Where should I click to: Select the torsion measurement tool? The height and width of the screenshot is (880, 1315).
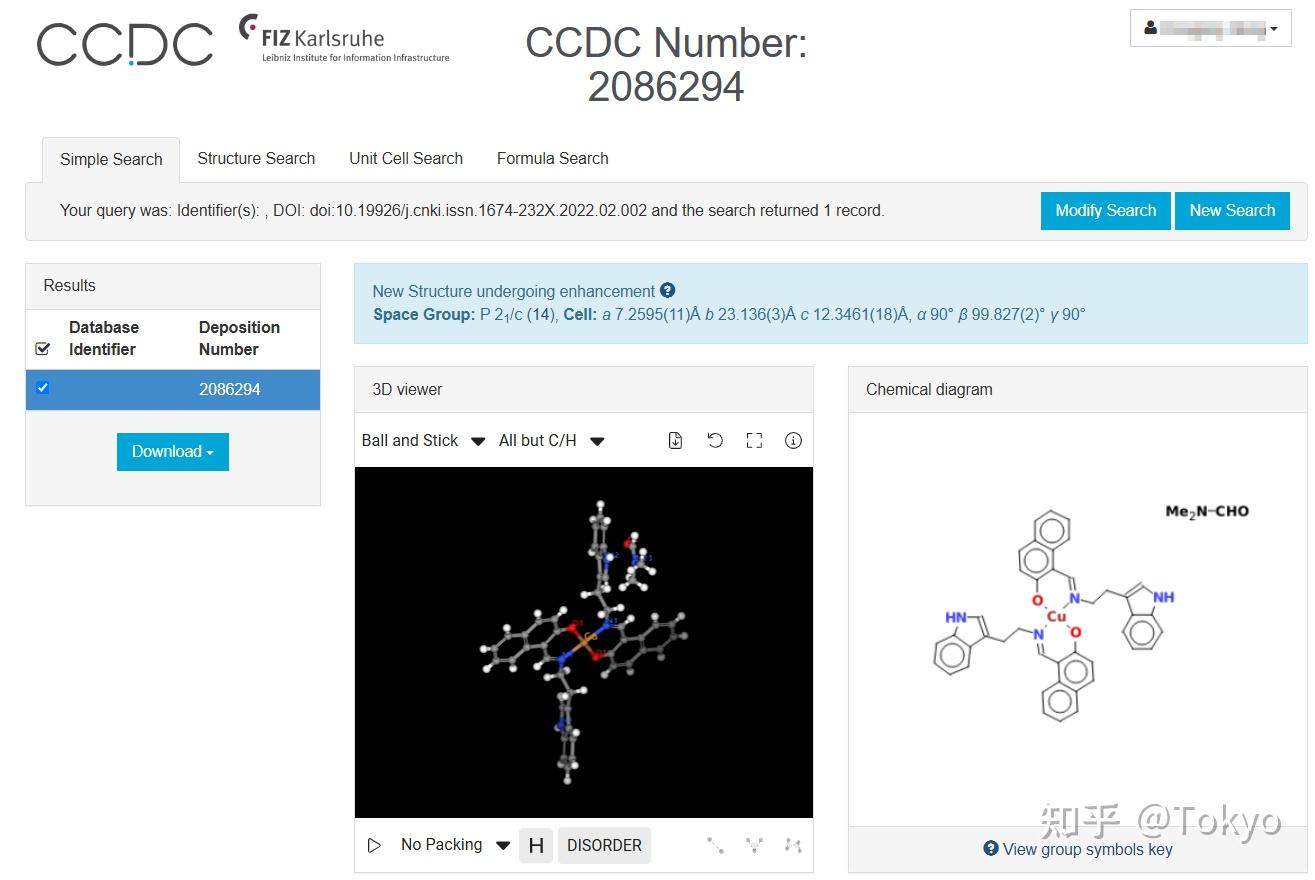coord(793,846)
